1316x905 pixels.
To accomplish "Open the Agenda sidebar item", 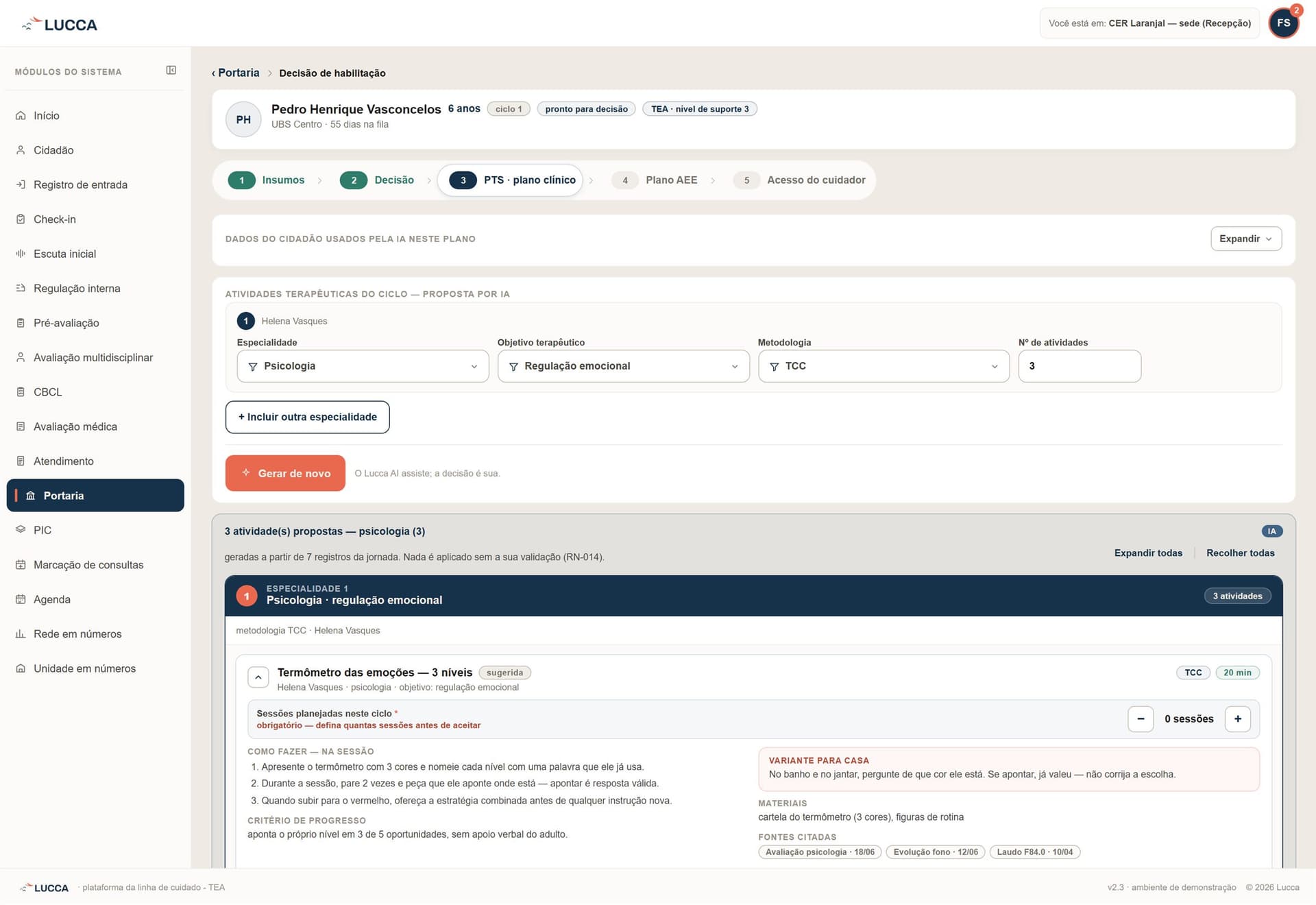I will pyautogui.click(x=95, y=599).
